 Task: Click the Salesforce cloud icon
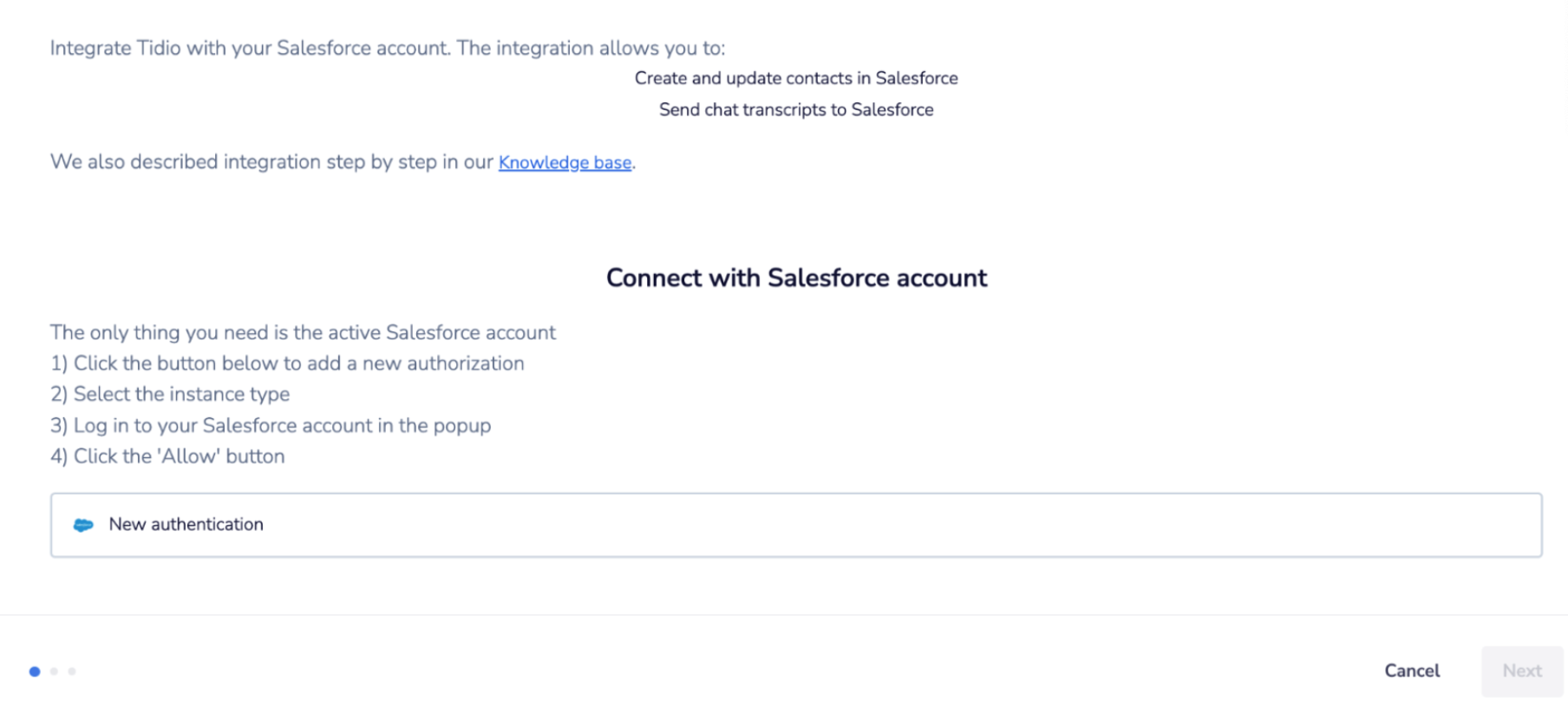83,525
